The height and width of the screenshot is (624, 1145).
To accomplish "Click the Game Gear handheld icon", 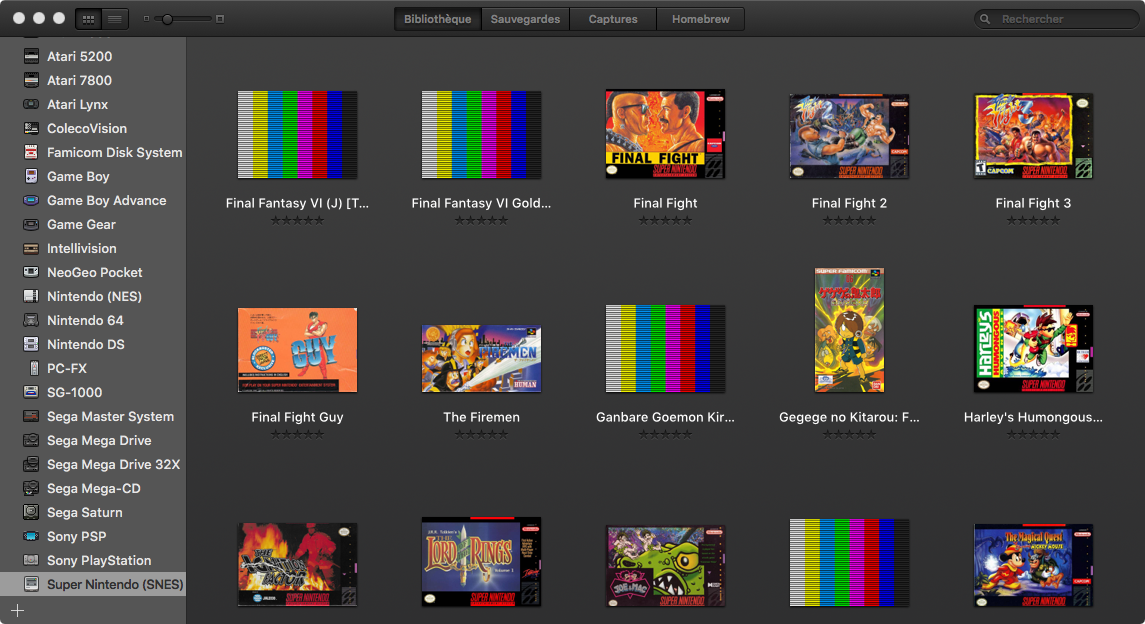I will point(31,225).
